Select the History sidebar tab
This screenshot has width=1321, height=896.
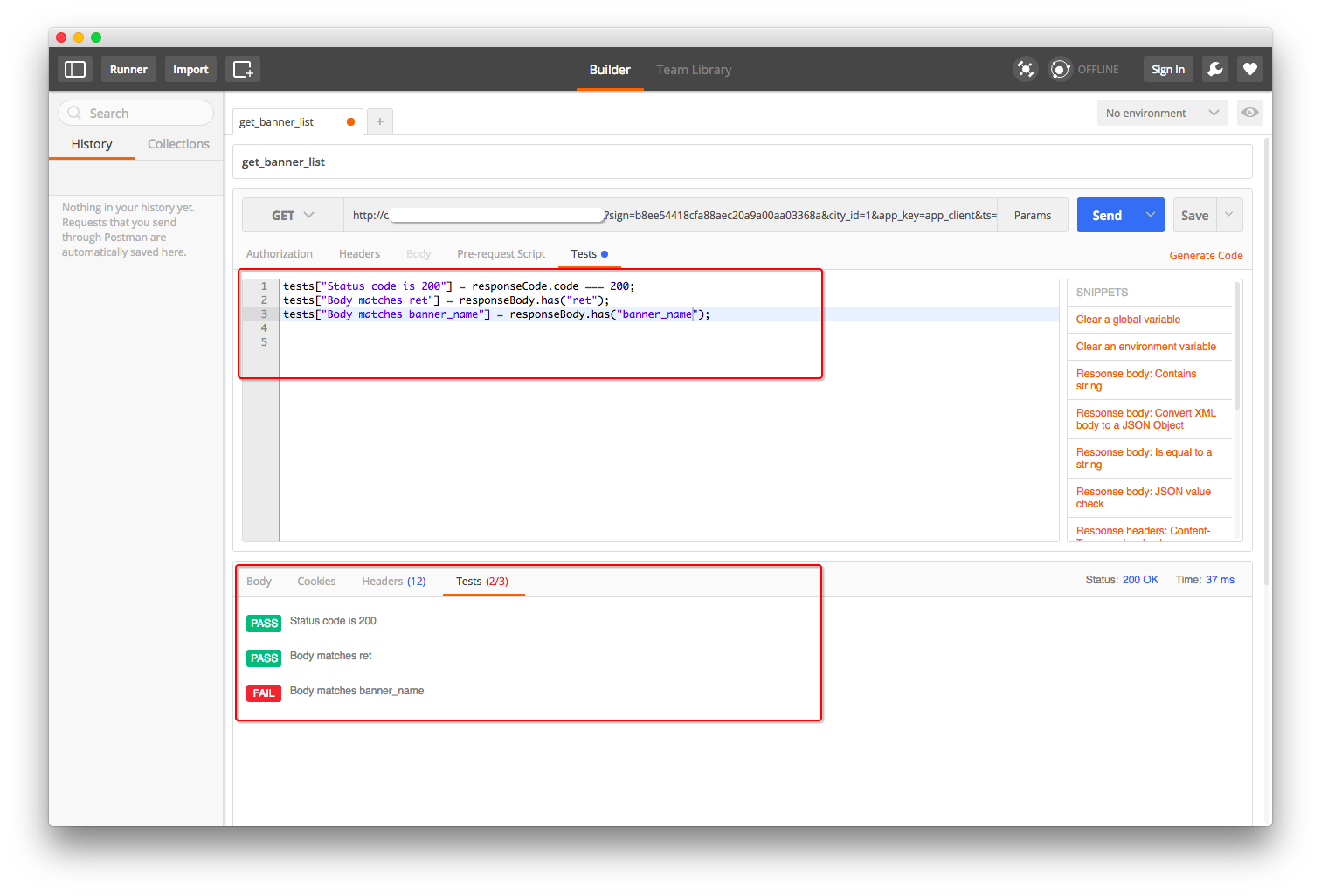(x=92, y=144)
